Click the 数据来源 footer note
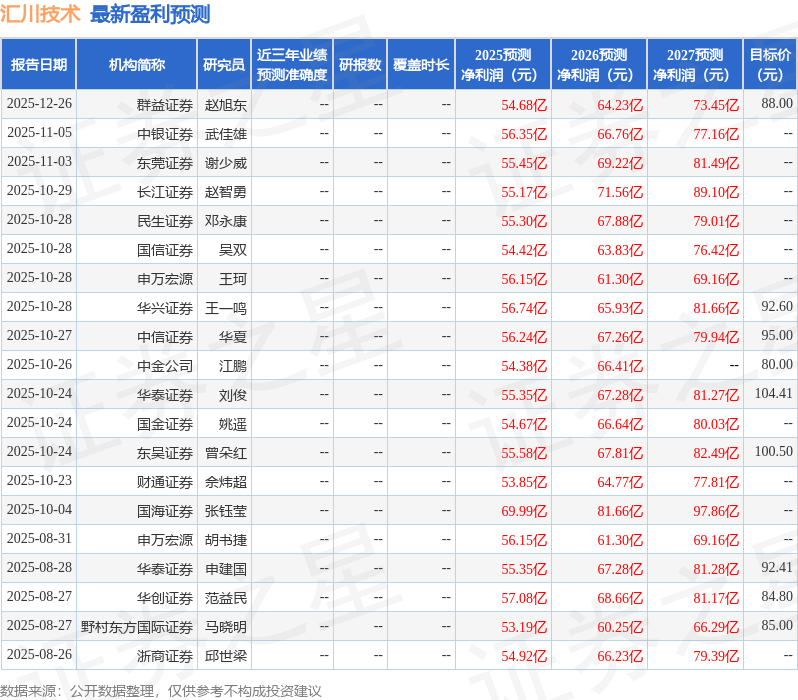798x700 pixels. (x=161, y=691)
